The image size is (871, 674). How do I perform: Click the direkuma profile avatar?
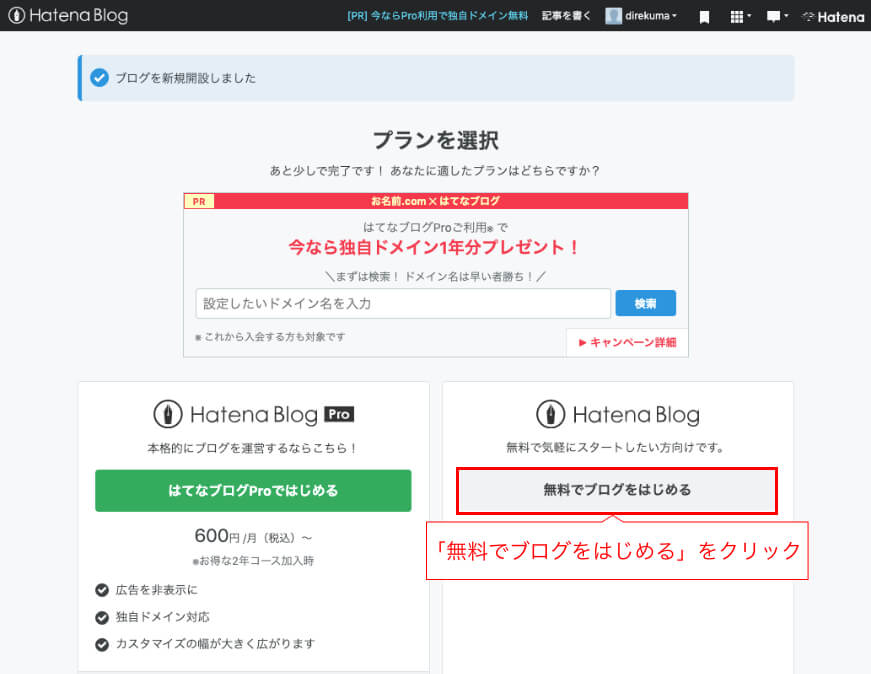[613, 16]
